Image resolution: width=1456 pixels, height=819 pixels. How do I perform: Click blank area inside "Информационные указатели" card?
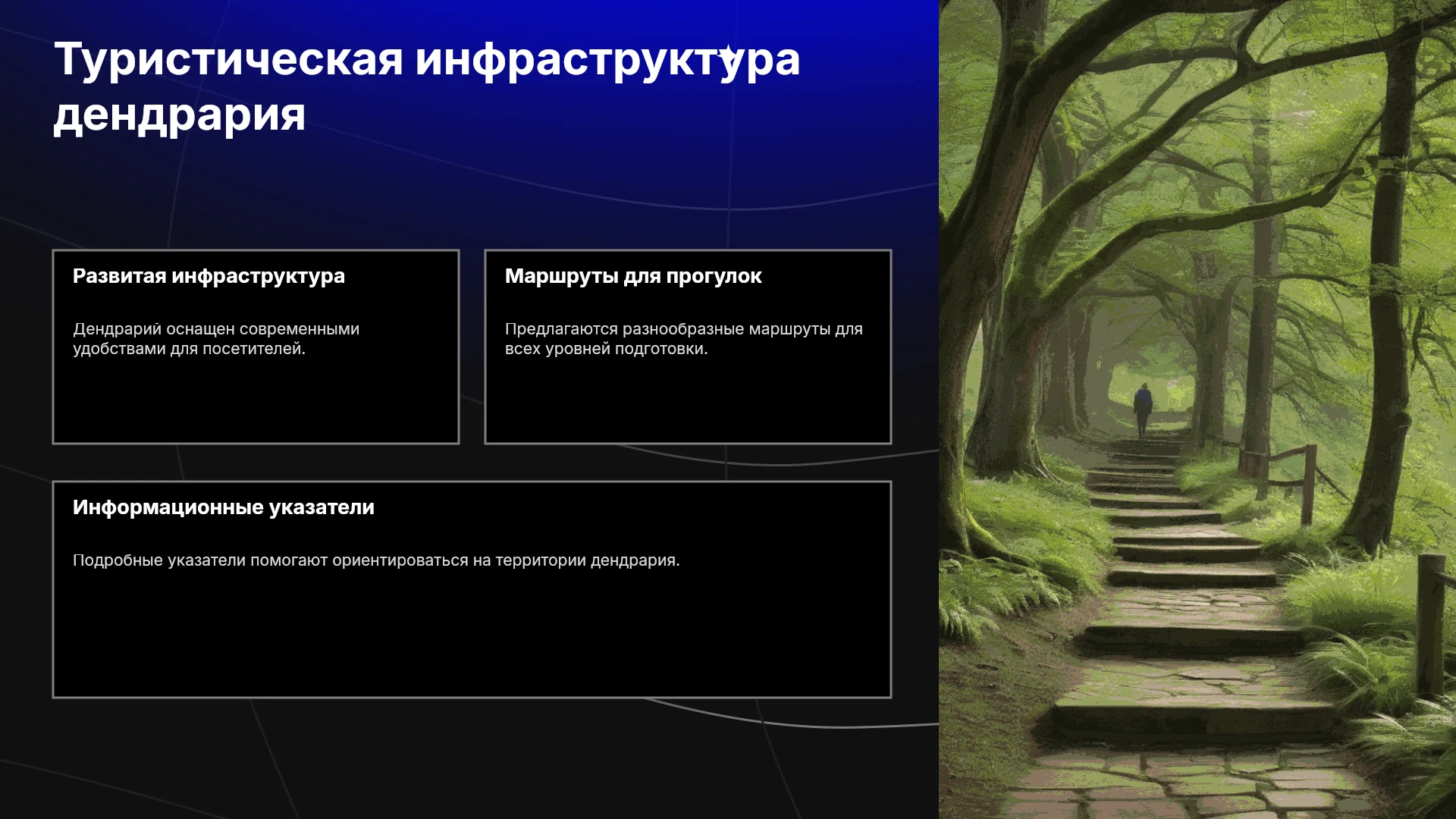tap(472, 637)
